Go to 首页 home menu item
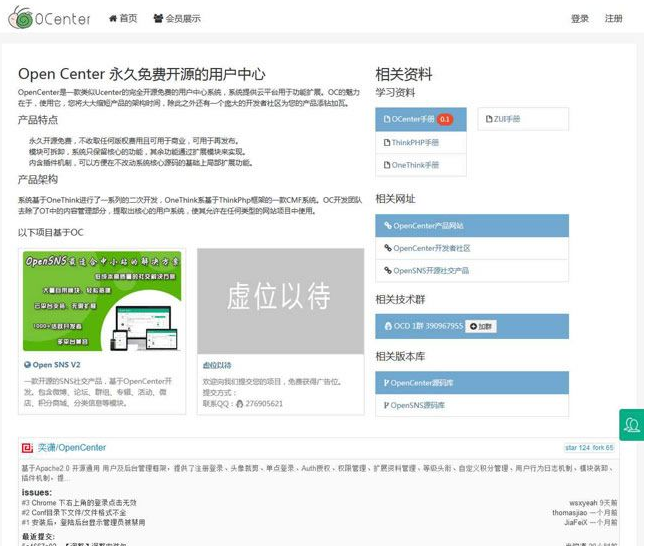 (123, 19)
